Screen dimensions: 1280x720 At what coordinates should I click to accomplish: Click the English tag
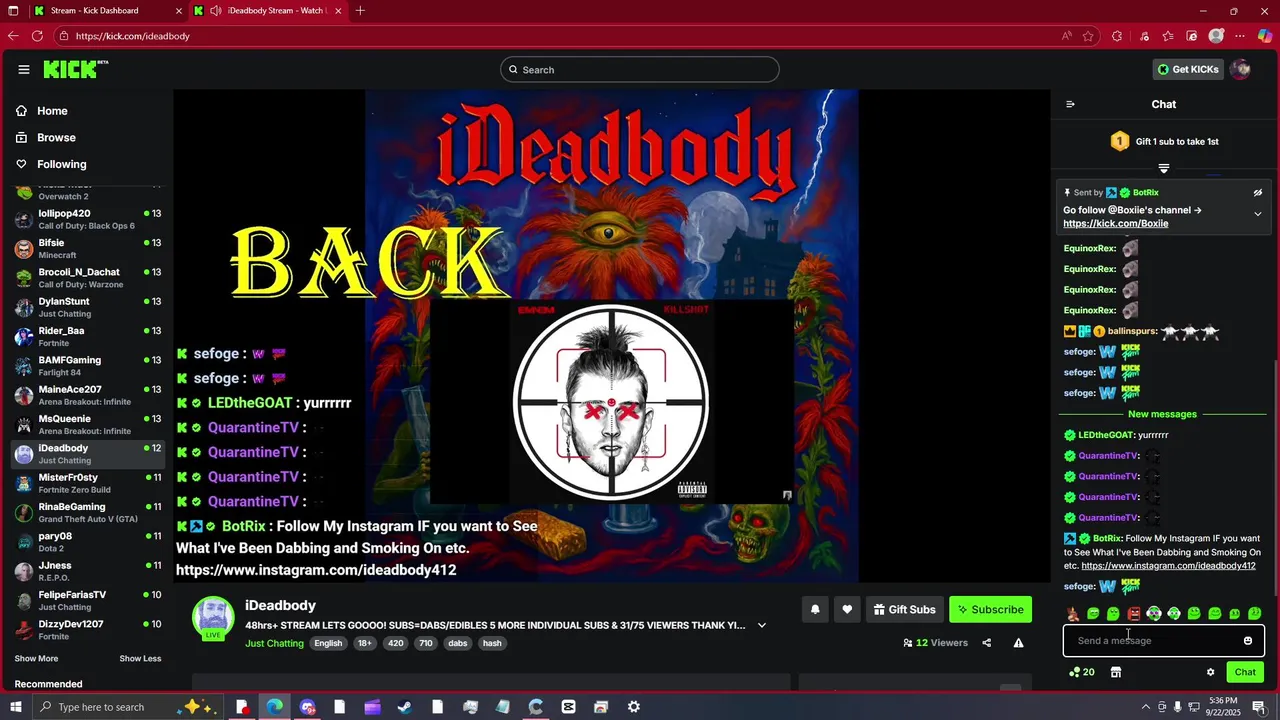click(328, 643)
